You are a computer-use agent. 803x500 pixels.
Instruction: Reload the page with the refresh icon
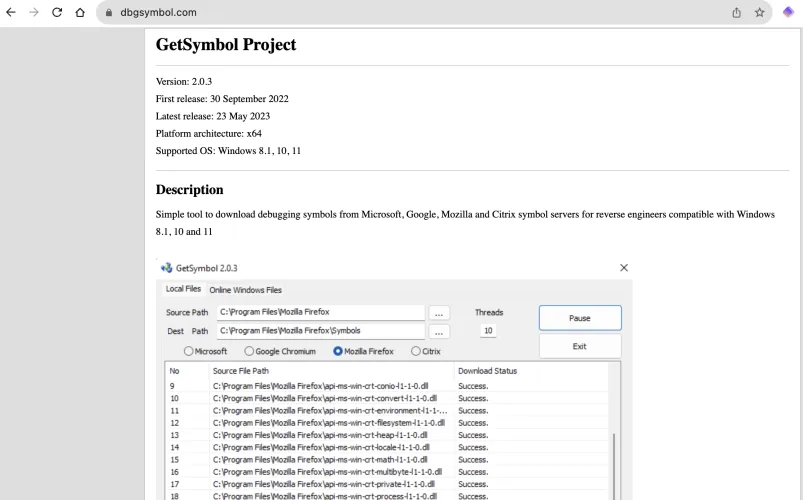56,12
